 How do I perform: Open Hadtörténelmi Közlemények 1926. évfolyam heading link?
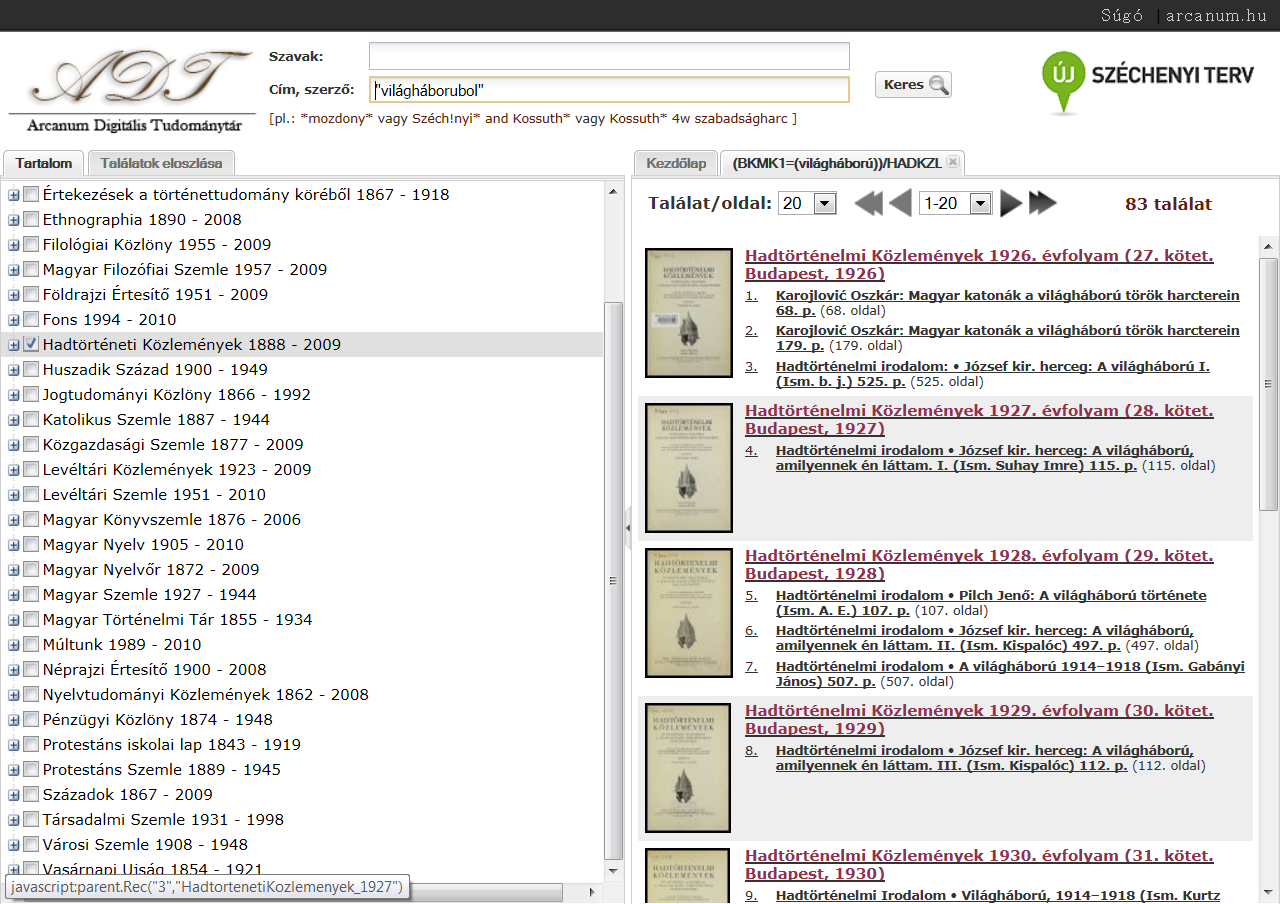(x=979, y=265)
